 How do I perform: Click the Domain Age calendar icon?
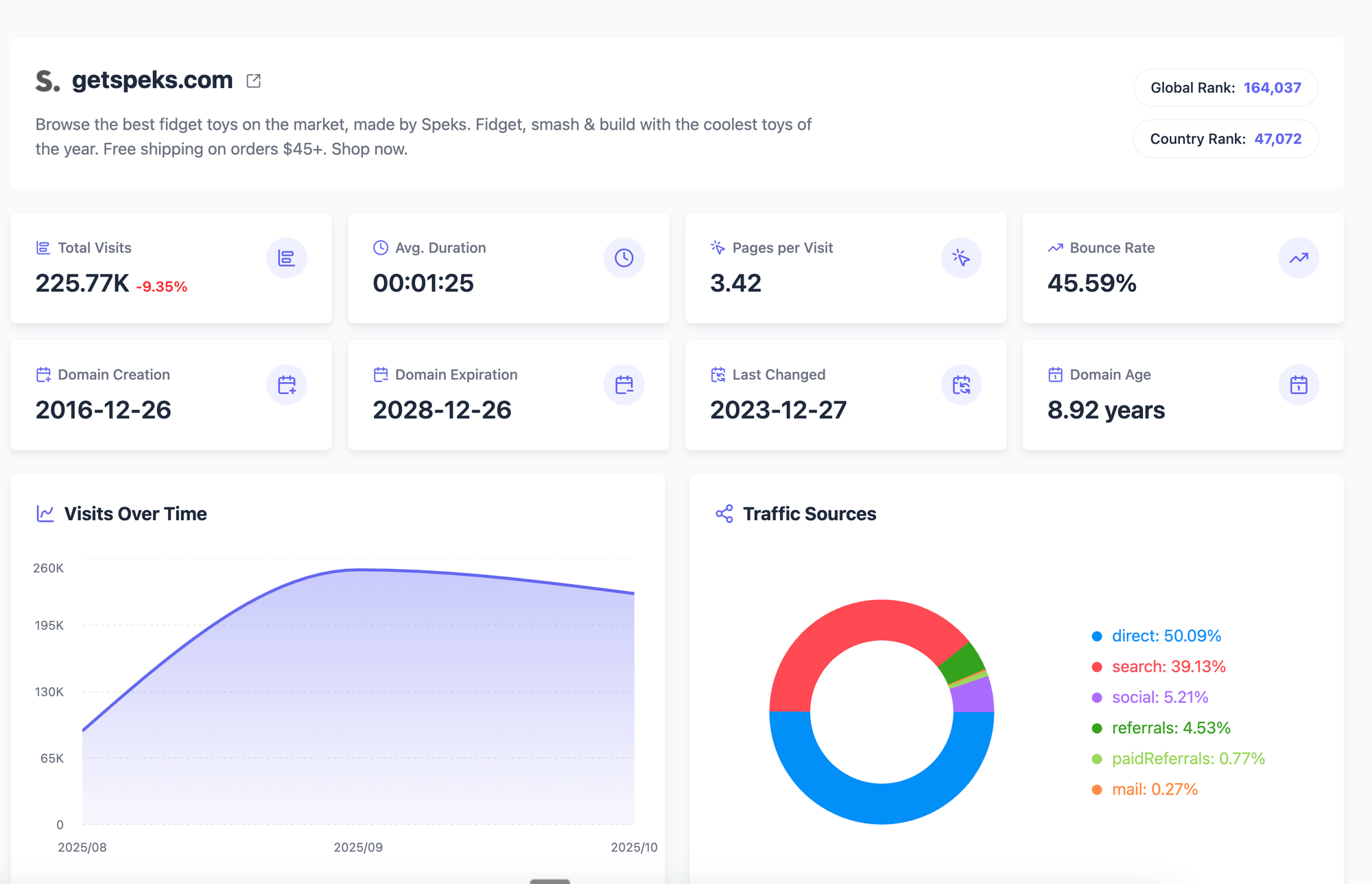point(1298,385)
